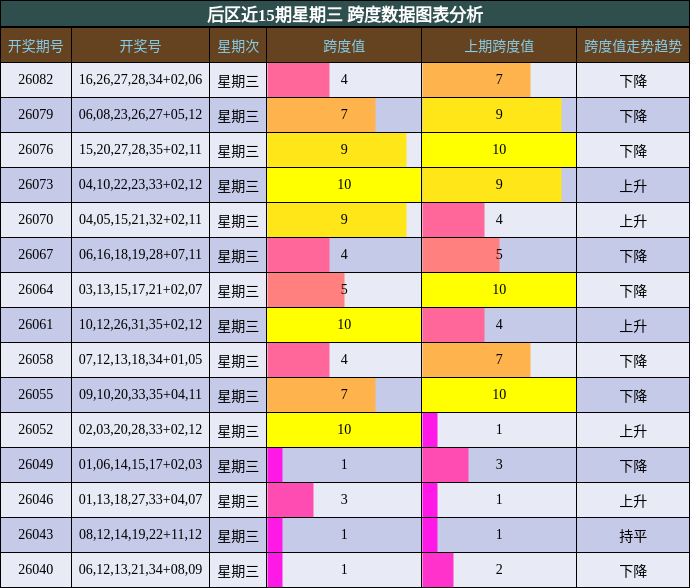690x588 pixels.
Task: Click numbers 01,13,18,27,33+04,07
Action: (140, 500)
